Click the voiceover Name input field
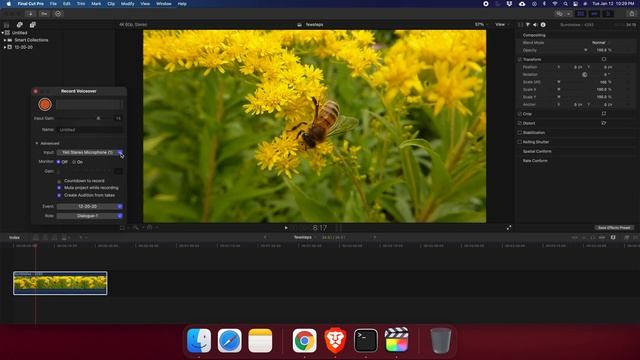 coord(90,130)
